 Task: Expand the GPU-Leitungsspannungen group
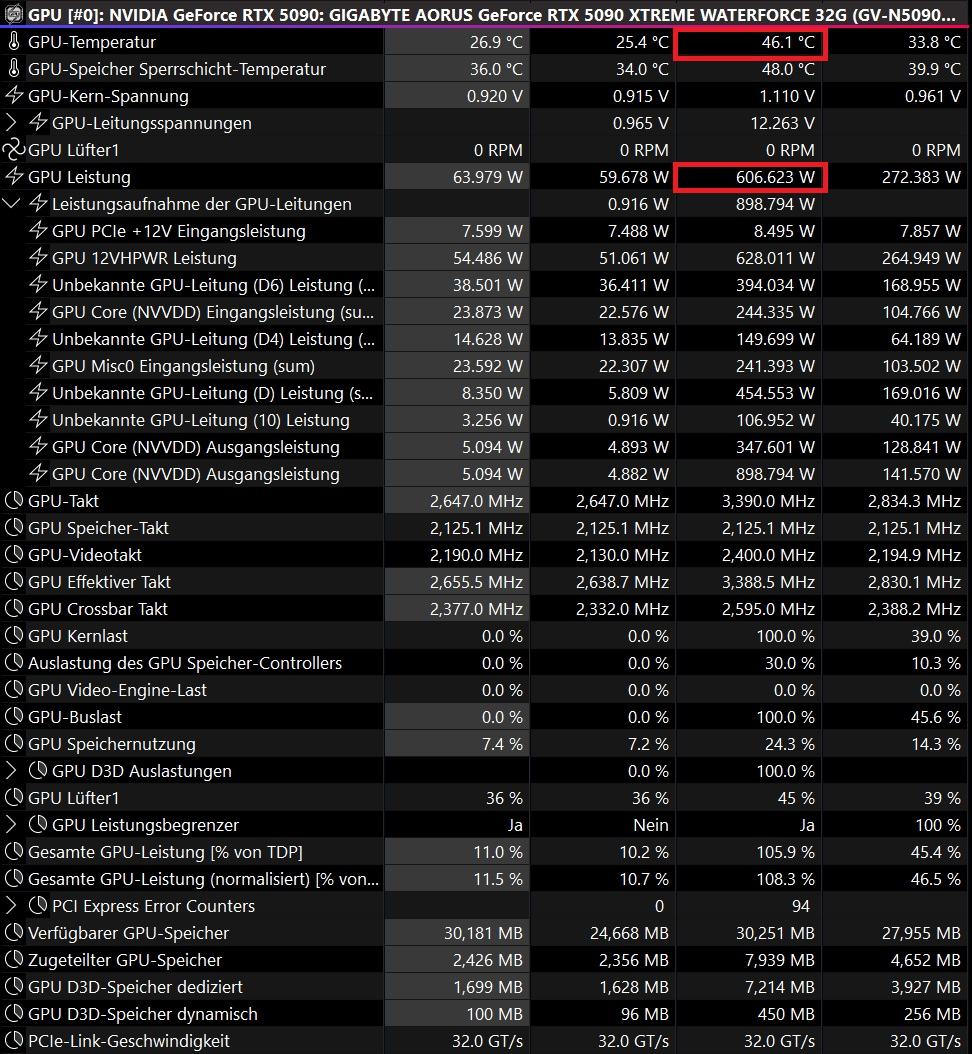pos(11,122)
